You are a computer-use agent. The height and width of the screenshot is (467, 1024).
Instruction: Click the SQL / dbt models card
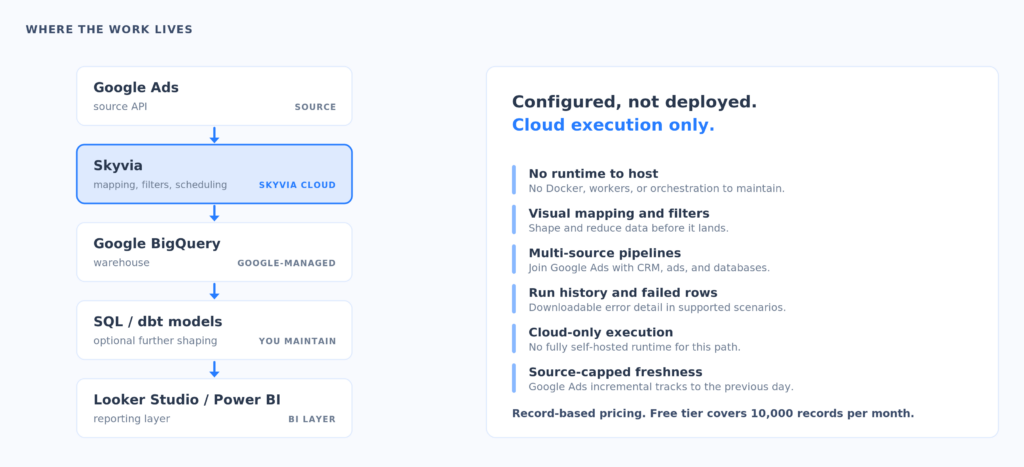[x=214, y=330]
